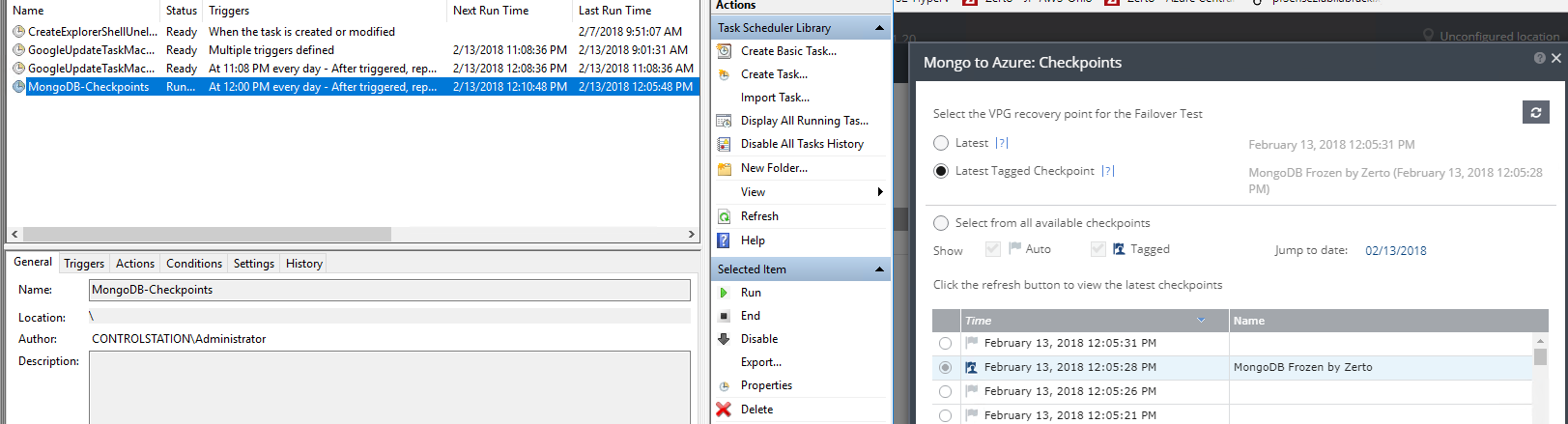Click the Display All Running Tasks label

coord(805,121)
